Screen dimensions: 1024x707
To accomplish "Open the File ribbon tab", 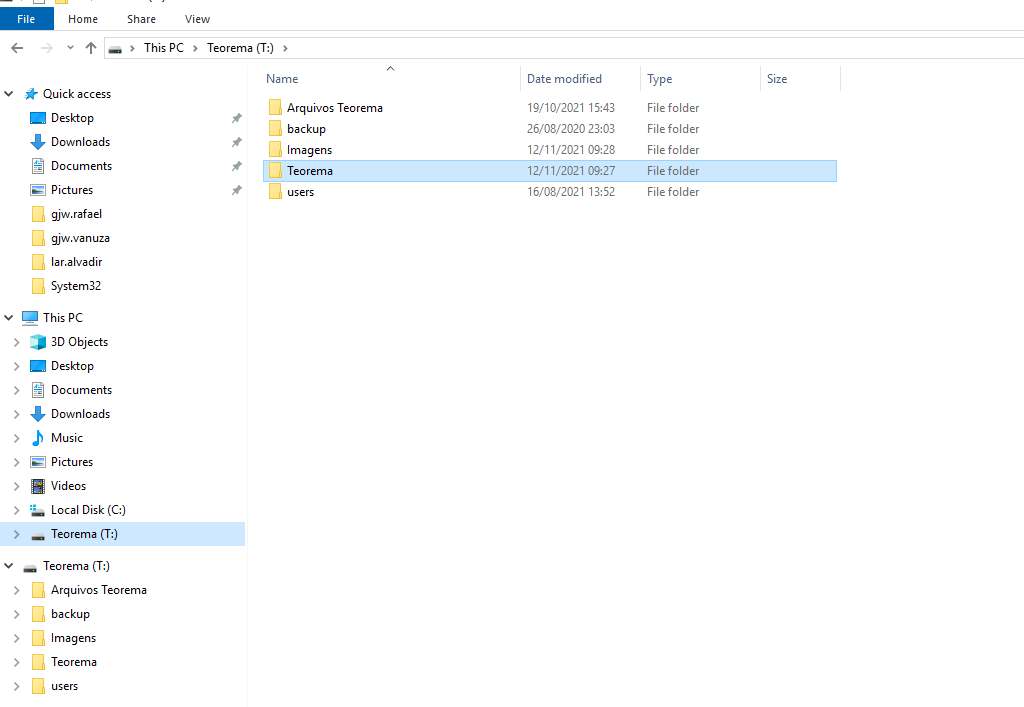I will click(26, 19).
